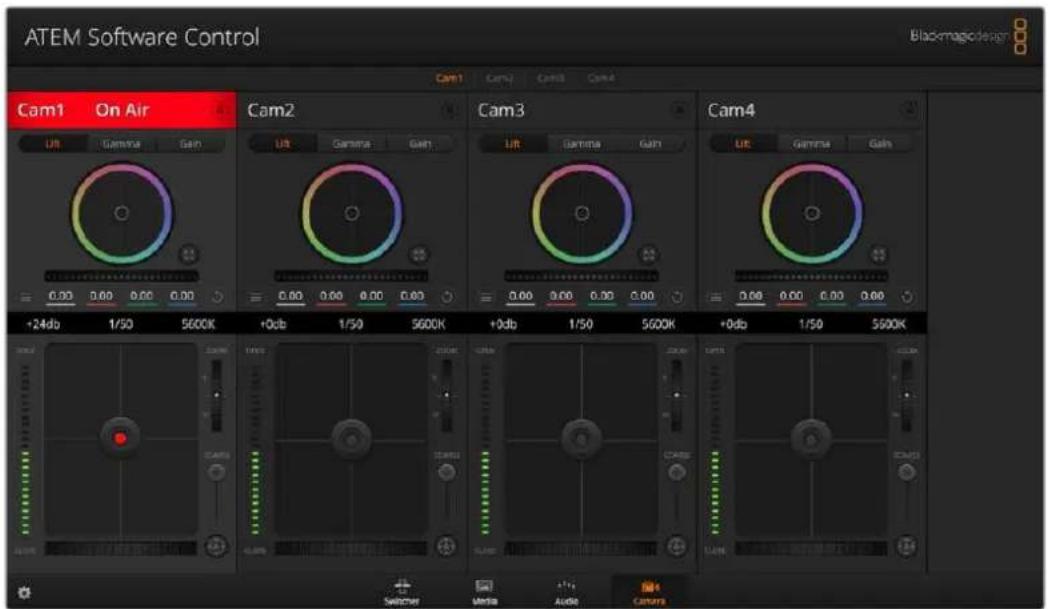Click Cam1 red channel value field
This screenshot has height=609, width=1048.
[x=101, y=296]
